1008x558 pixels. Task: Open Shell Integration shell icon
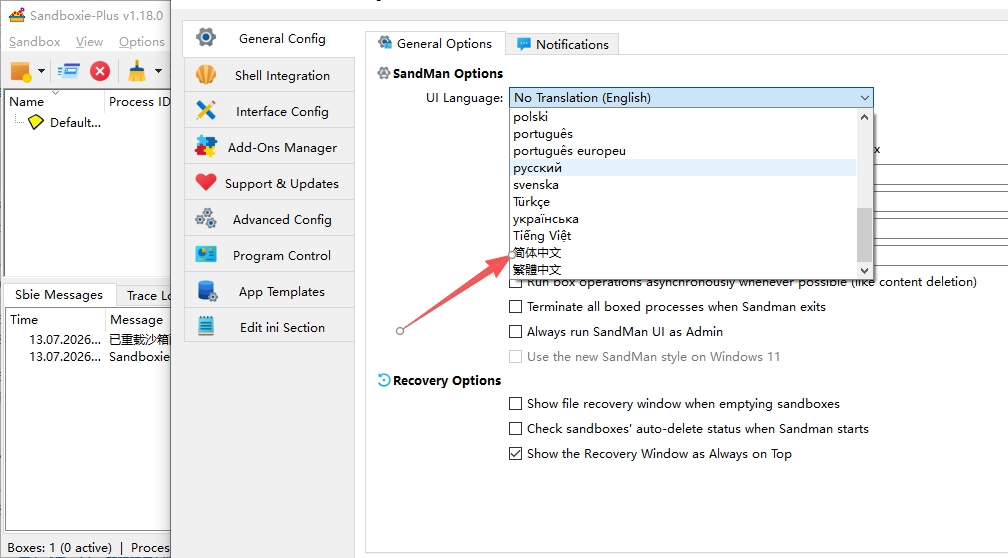click(x=206, y=75)
